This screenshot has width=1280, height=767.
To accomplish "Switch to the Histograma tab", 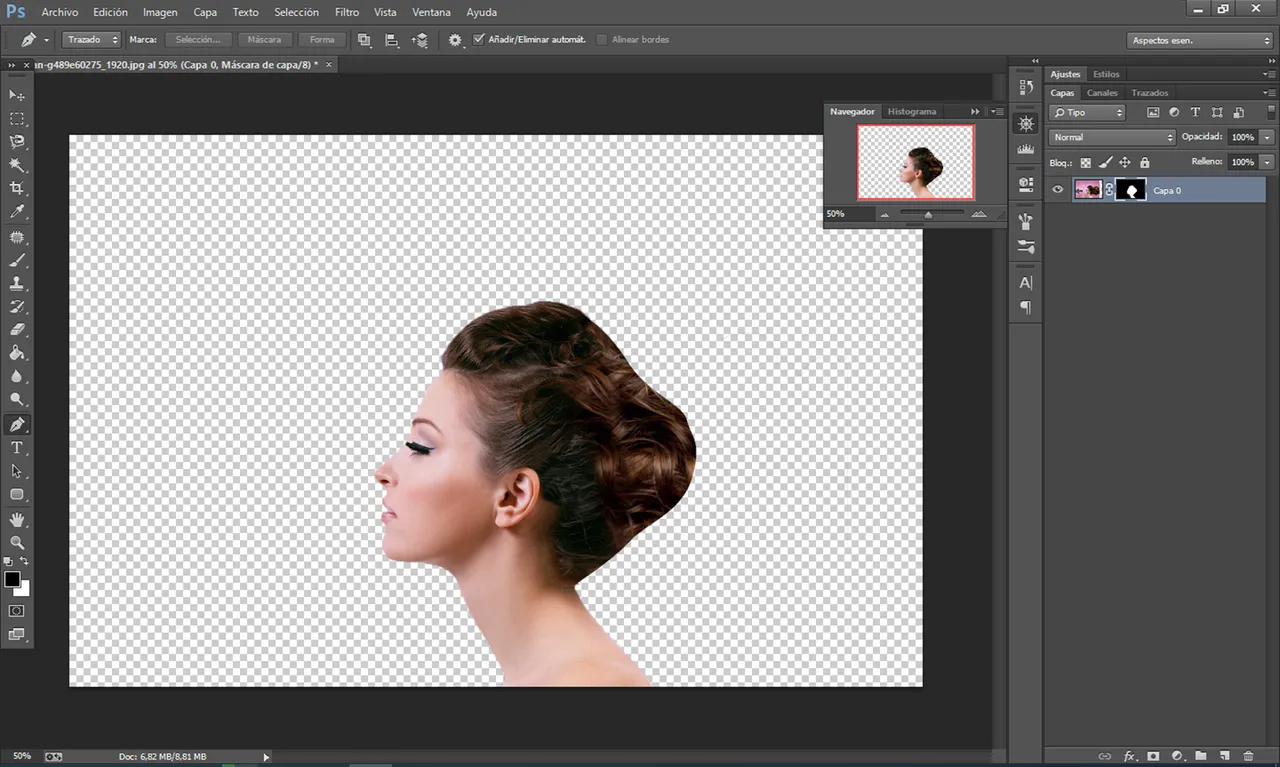I will coord(912,112).
